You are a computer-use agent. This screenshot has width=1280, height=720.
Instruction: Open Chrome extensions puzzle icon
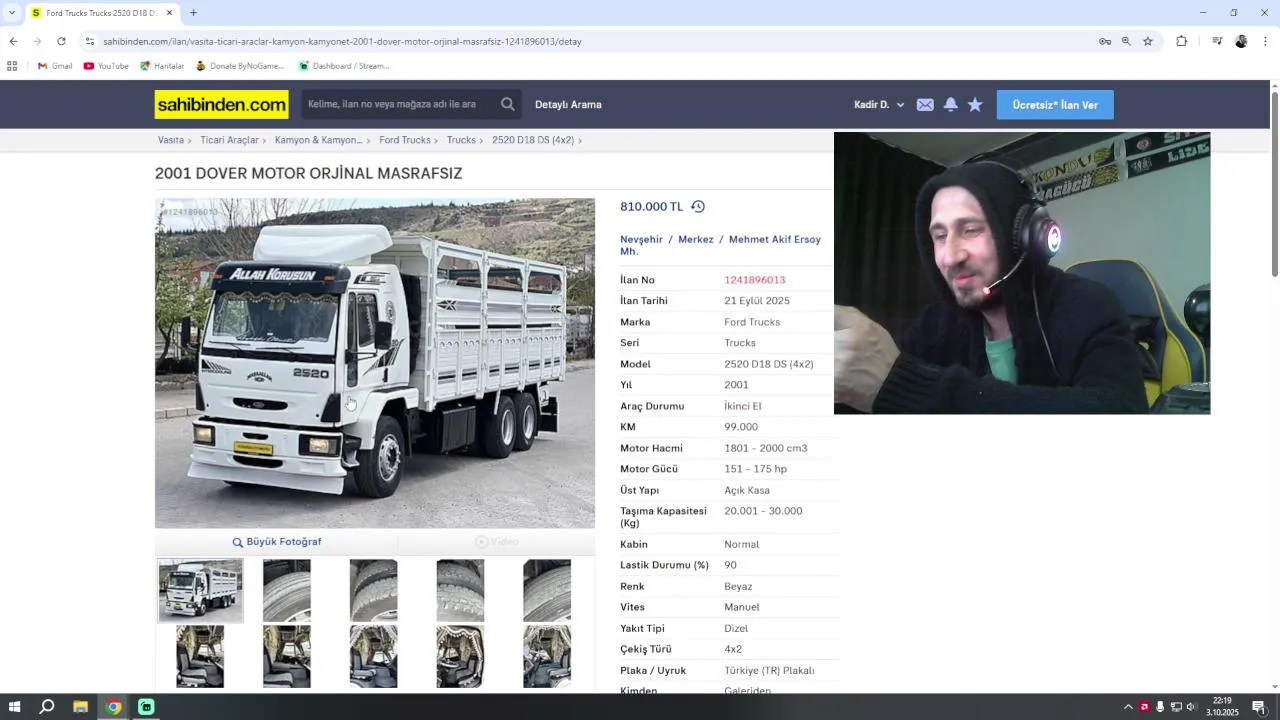click(1181, 41)
